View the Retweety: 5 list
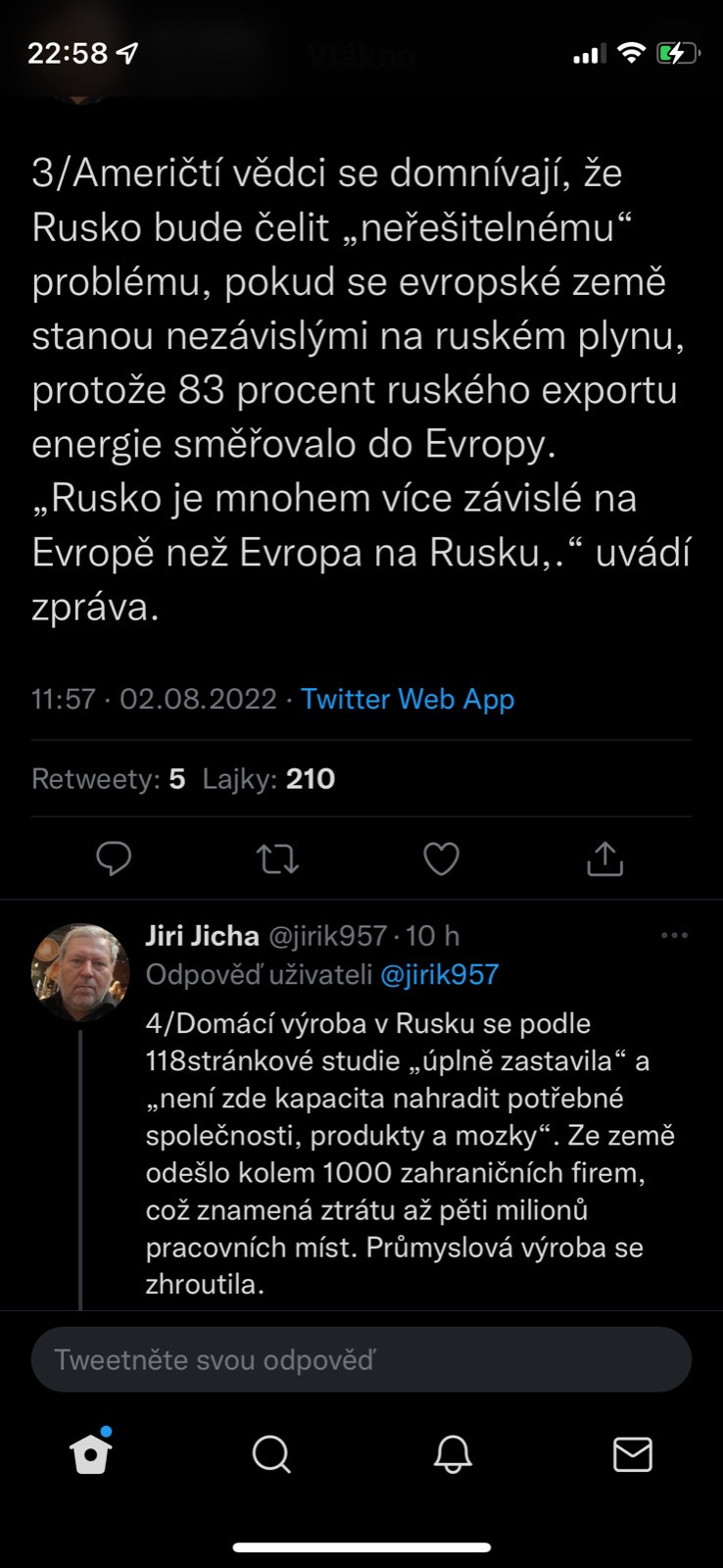The height and width of the screenshot is (1568, 723). click(109, 779)
